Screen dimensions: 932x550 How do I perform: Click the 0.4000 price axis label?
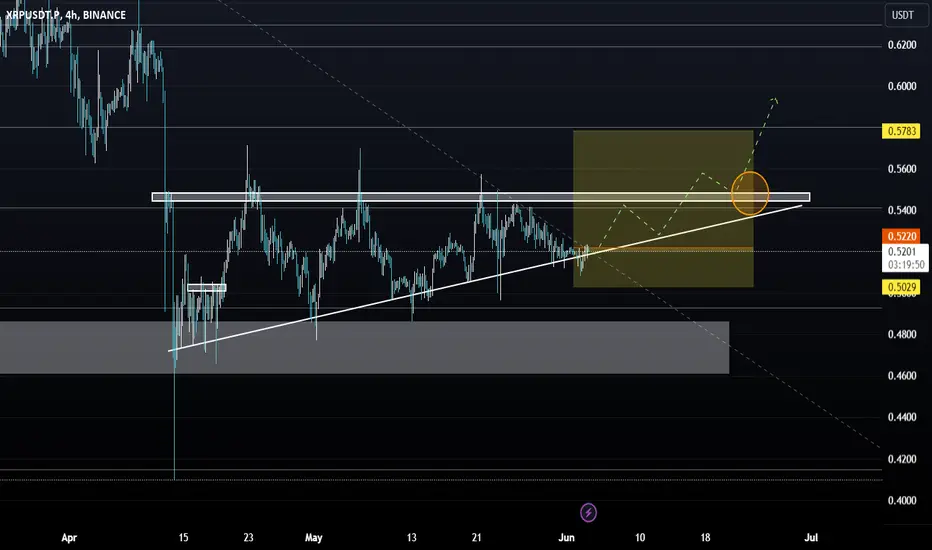[902, 500]
